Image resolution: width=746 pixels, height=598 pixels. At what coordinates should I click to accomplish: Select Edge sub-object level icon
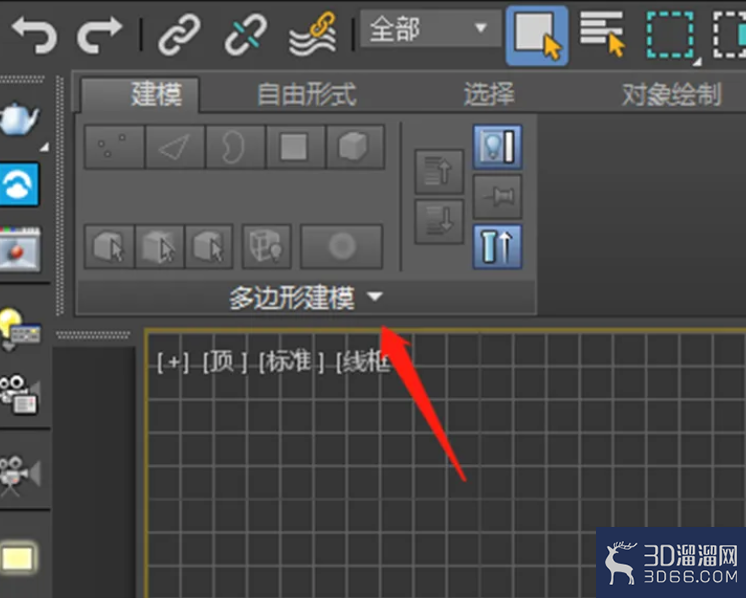coord(175,147)
